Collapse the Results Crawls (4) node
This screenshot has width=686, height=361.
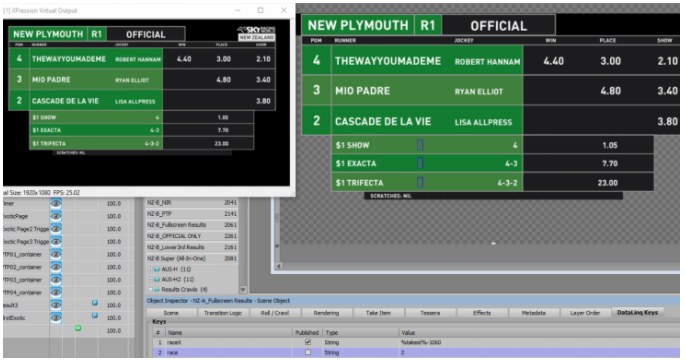[150, 290]
